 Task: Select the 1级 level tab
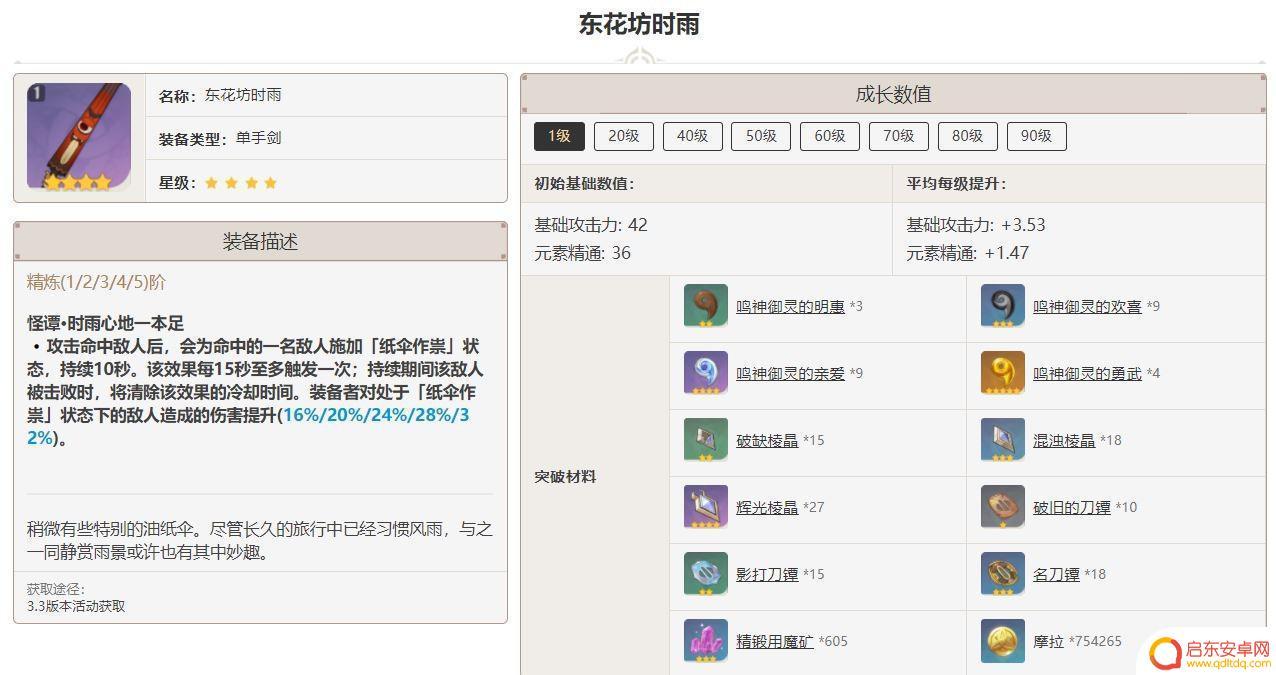(x=559, y=136)
